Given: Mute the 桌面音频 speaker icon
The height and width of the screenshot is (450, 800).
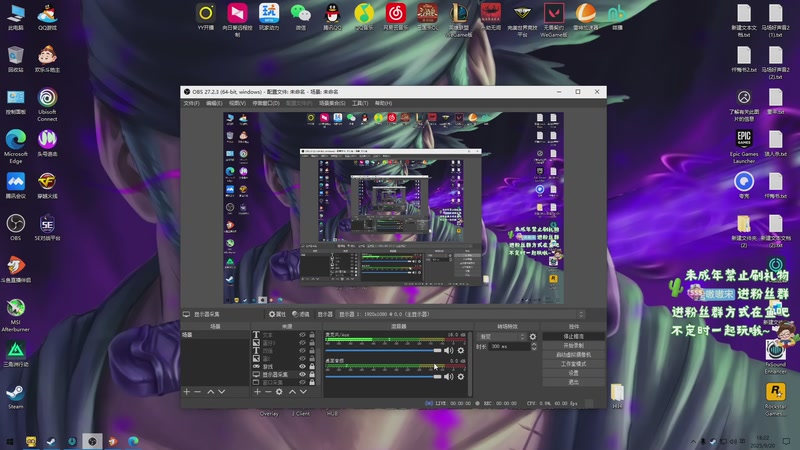Looking at the screenshot, I should (x=448, y=377).
